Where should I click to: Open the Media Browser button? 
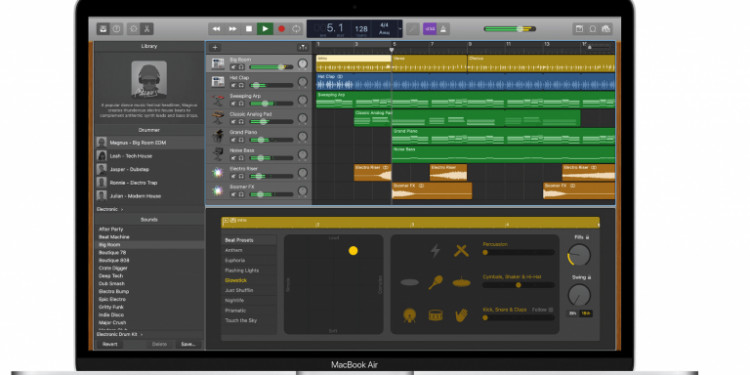point(607,29)
